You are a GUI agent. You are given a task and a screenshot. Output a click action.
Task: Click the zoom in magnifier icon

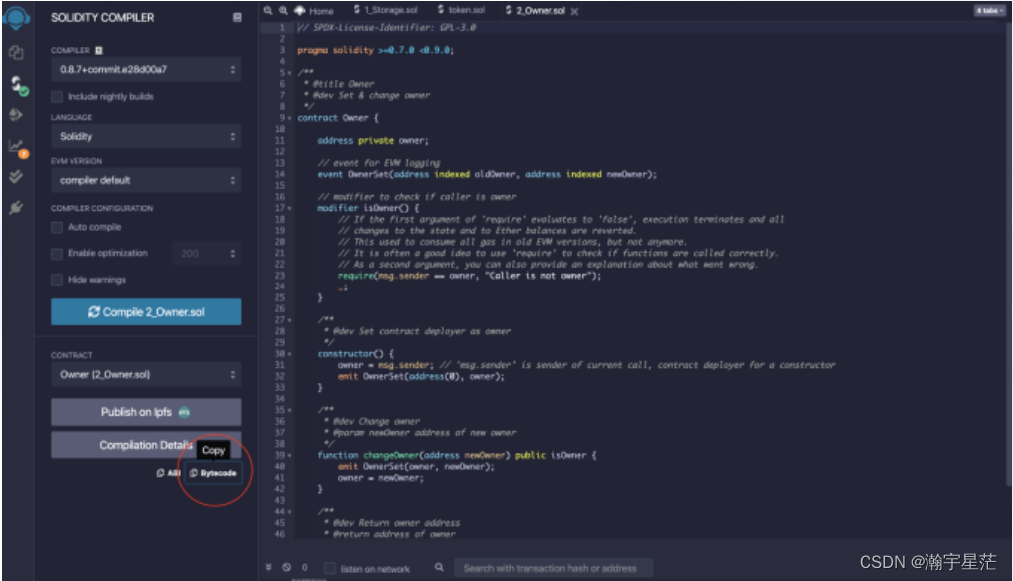[283, 10]
